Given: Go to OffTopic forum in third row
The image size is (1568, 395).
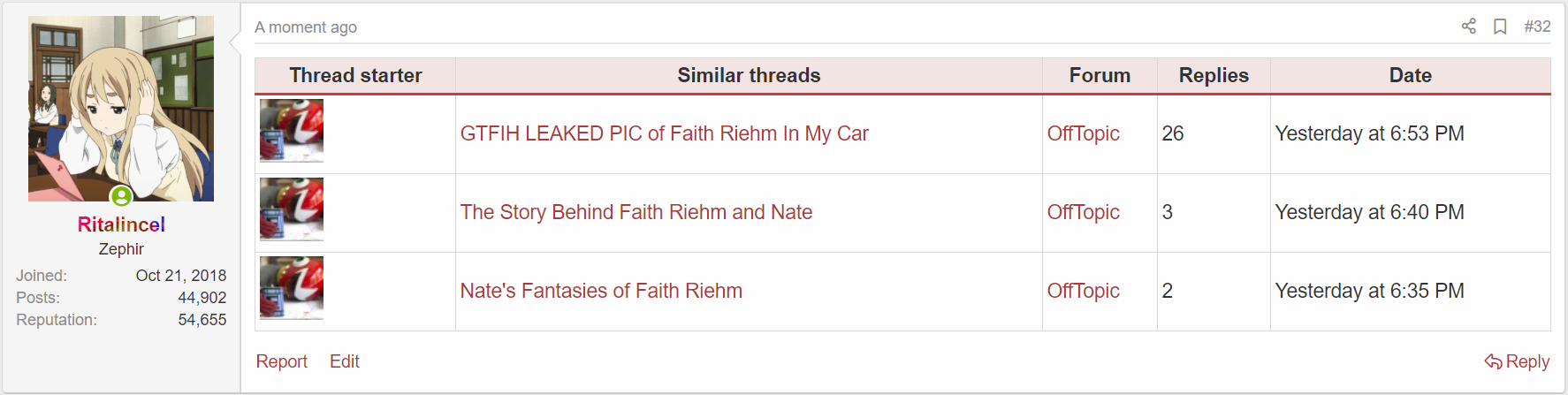Looking at the screenshot, I should 1083,291.
